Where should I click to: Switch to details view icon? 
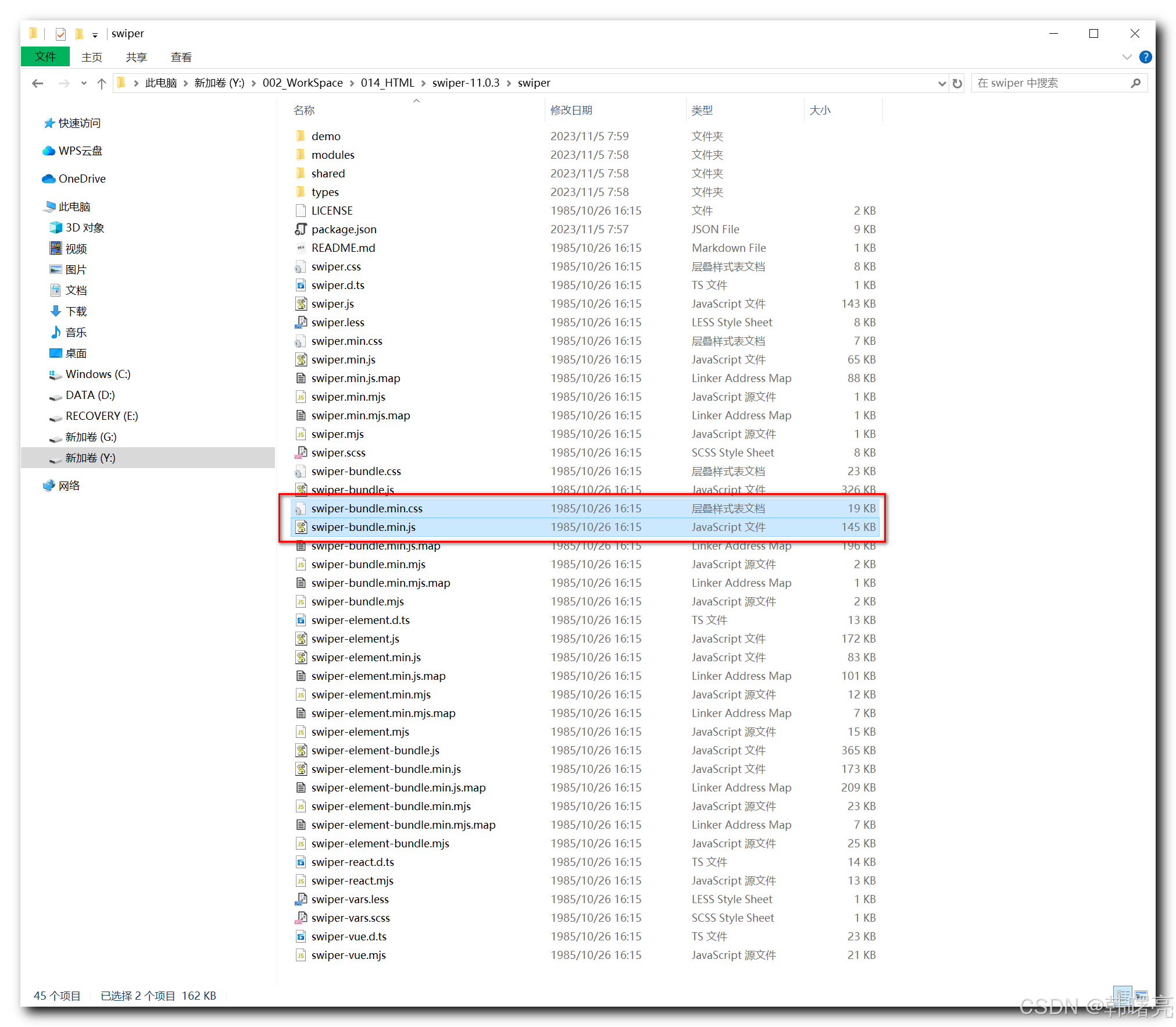[1122, 995]
